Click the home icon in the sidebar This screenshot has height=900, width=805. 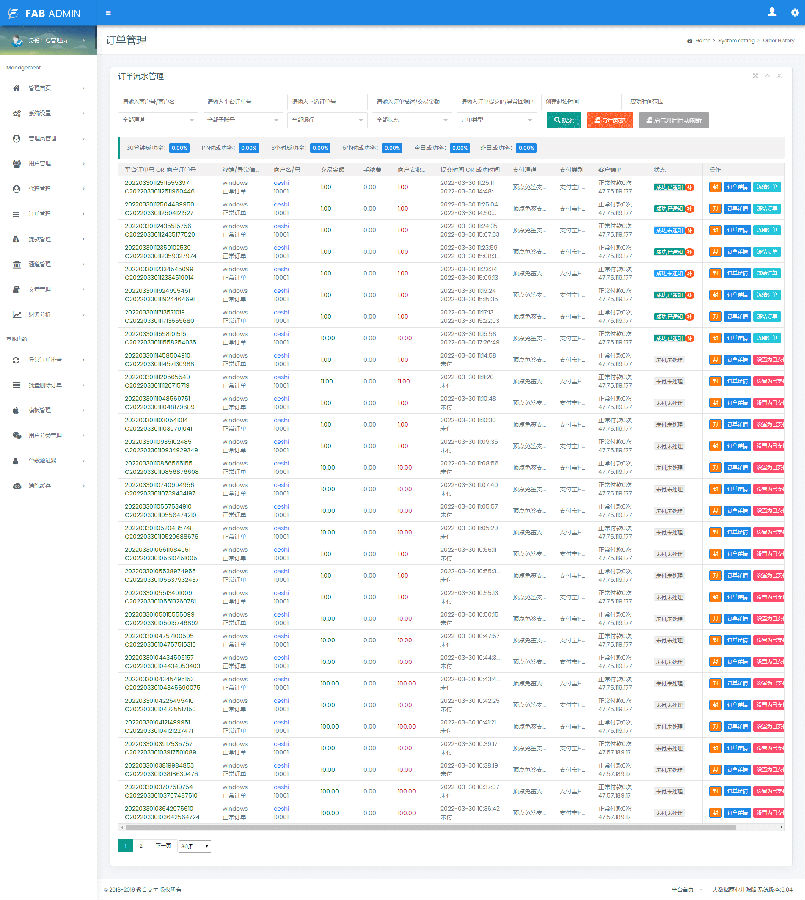[16, 88]
